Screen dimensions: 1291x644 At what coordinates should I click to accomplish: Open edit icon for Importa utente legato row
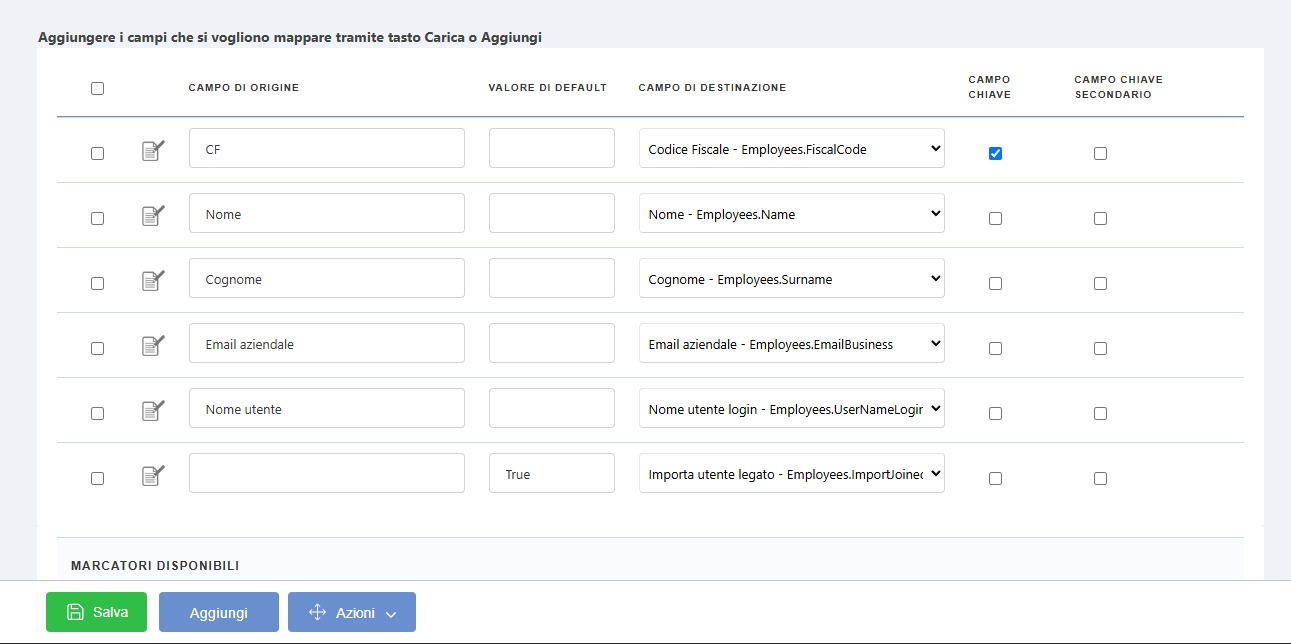(153, 476)
